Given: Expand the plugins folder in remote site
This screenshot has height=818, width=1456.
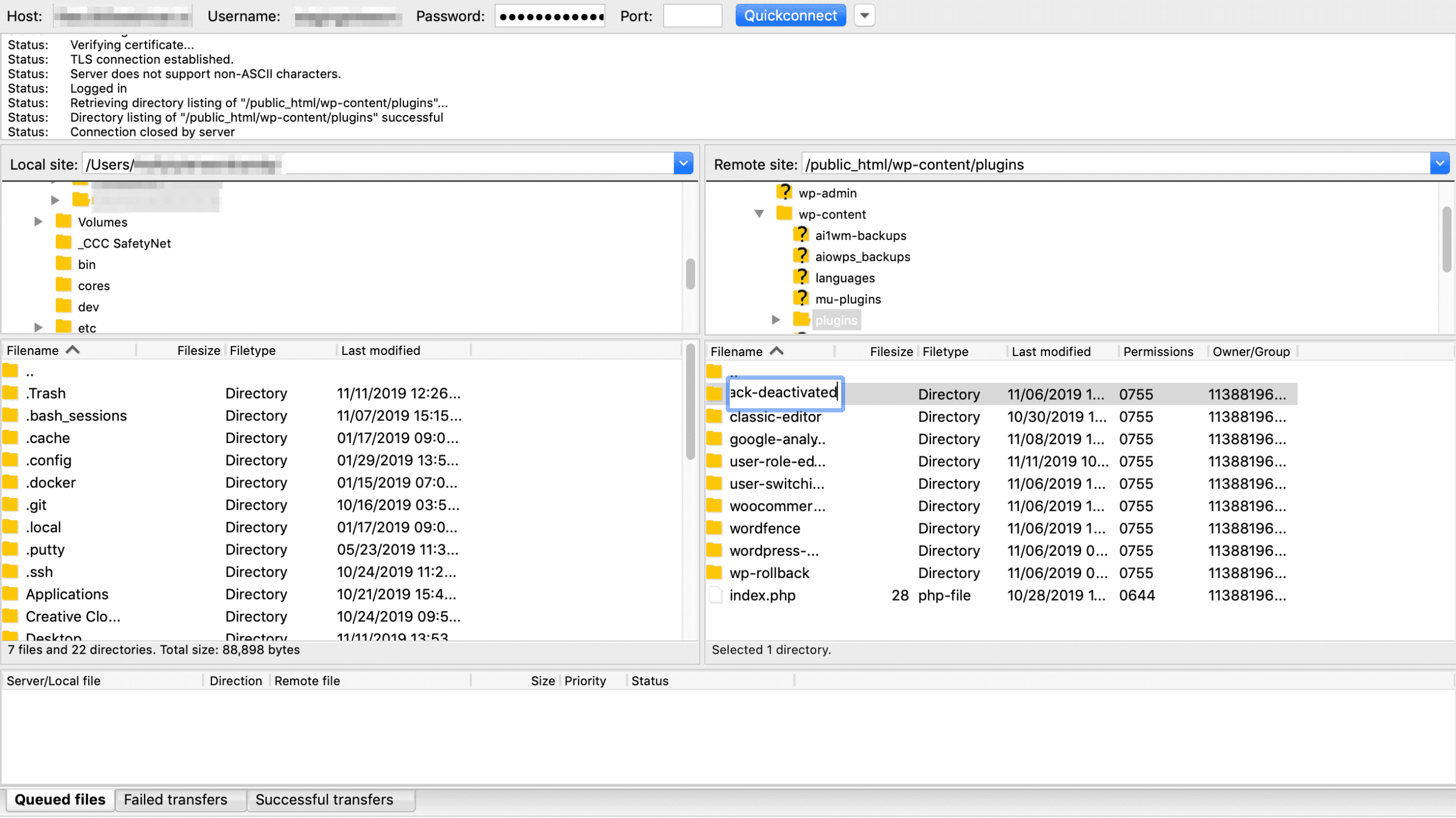Looking at the screenshot, I should 775,320.
